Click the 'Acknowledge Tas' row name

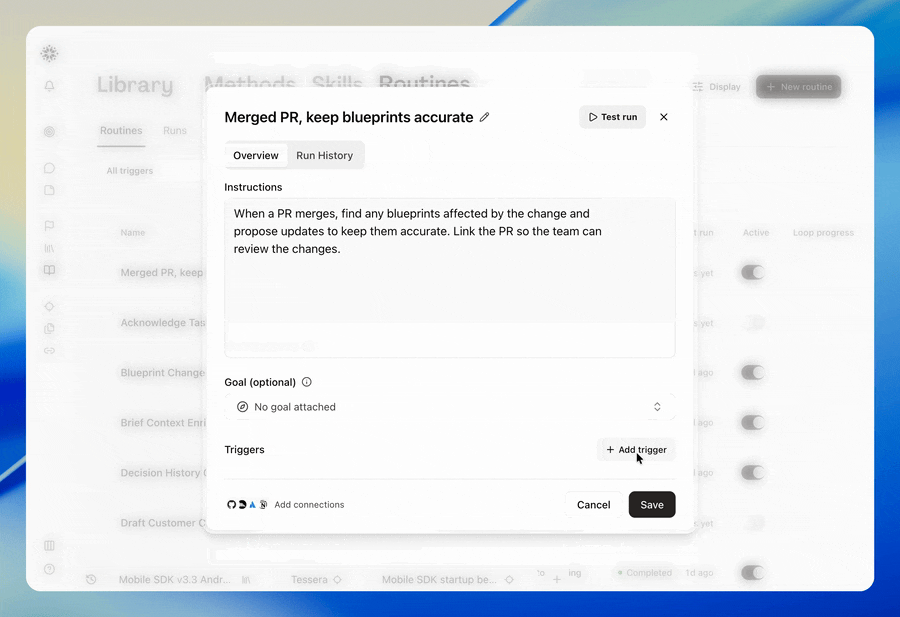[x=163, y=323]
